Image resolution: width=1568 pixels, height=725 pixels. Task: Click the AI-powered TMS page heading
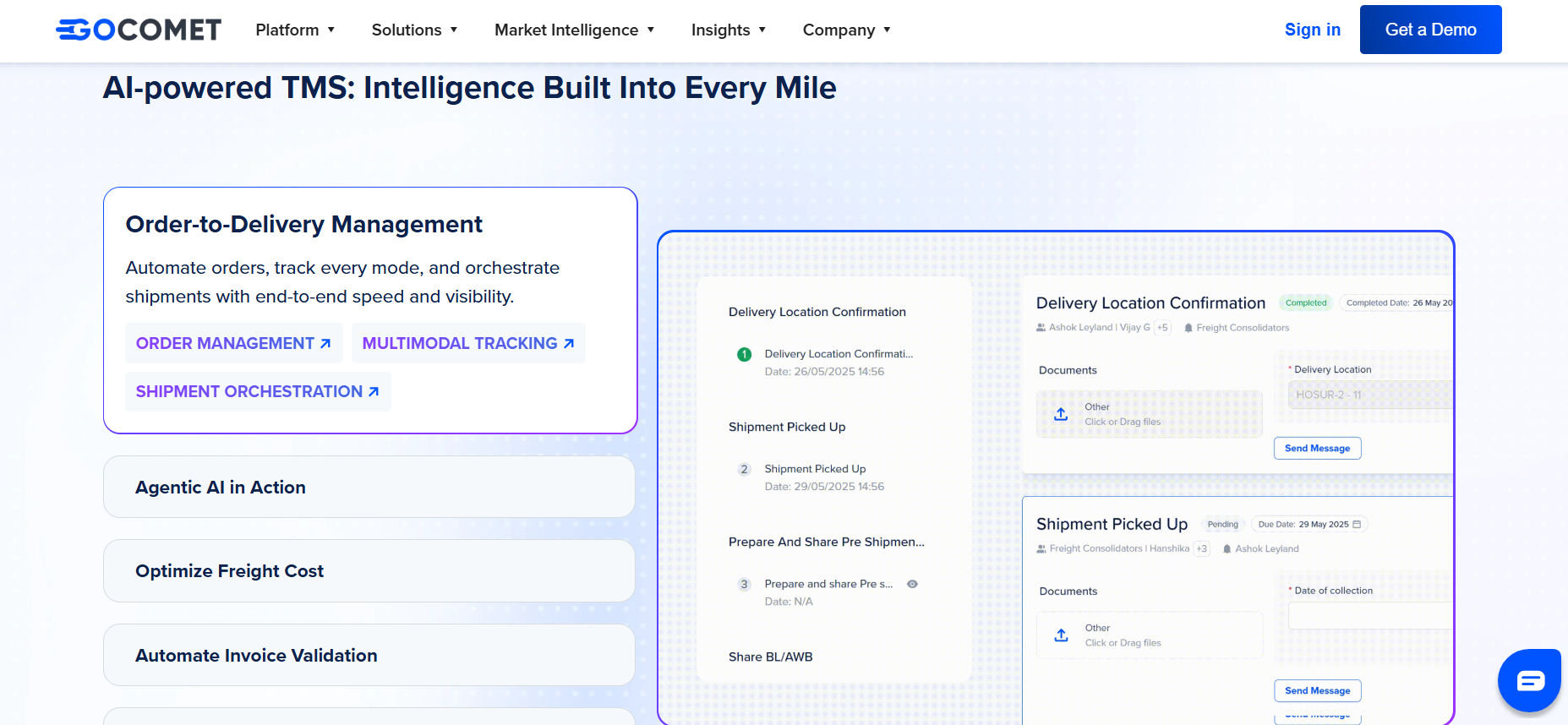pyautogui.click(x=470, y=88)
